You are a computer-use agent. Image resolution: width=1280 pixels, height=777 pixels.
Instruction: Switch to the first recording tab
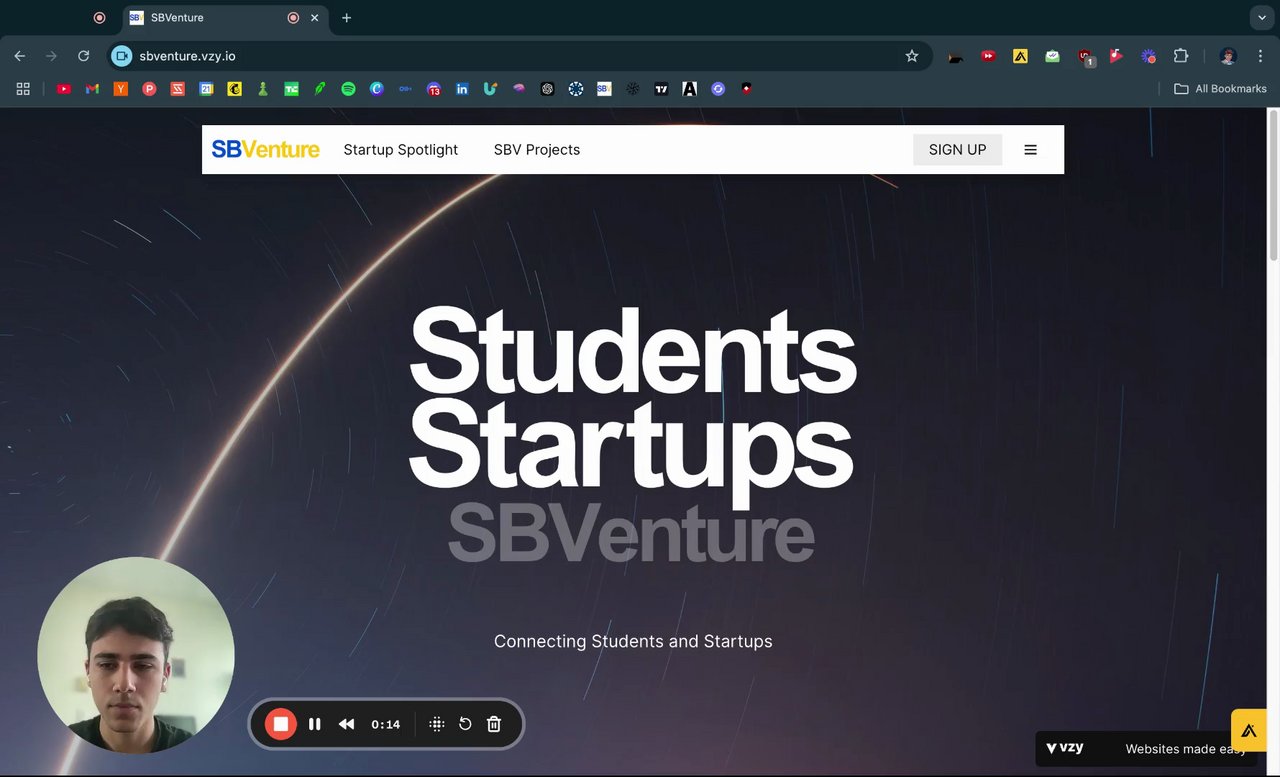(x=99, y=18)
